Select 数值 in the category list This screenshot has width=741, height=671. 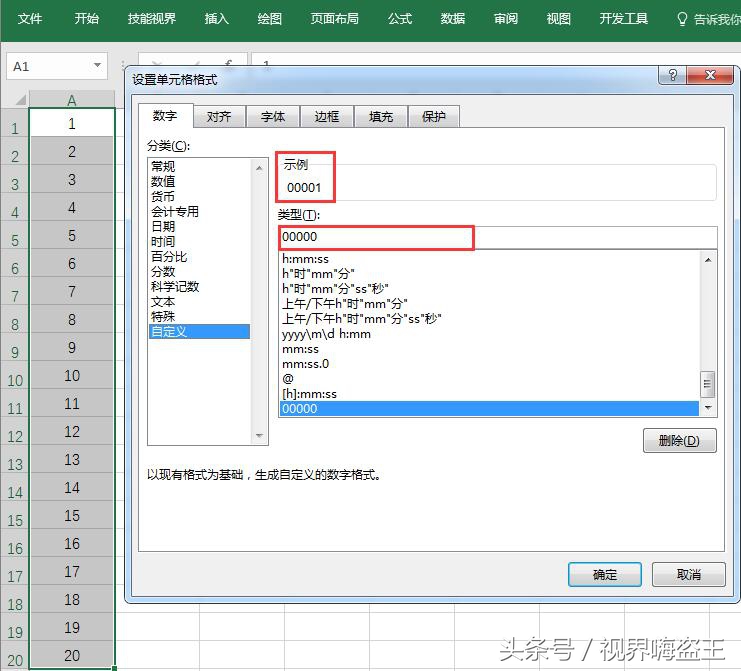(x=199, y=181)
